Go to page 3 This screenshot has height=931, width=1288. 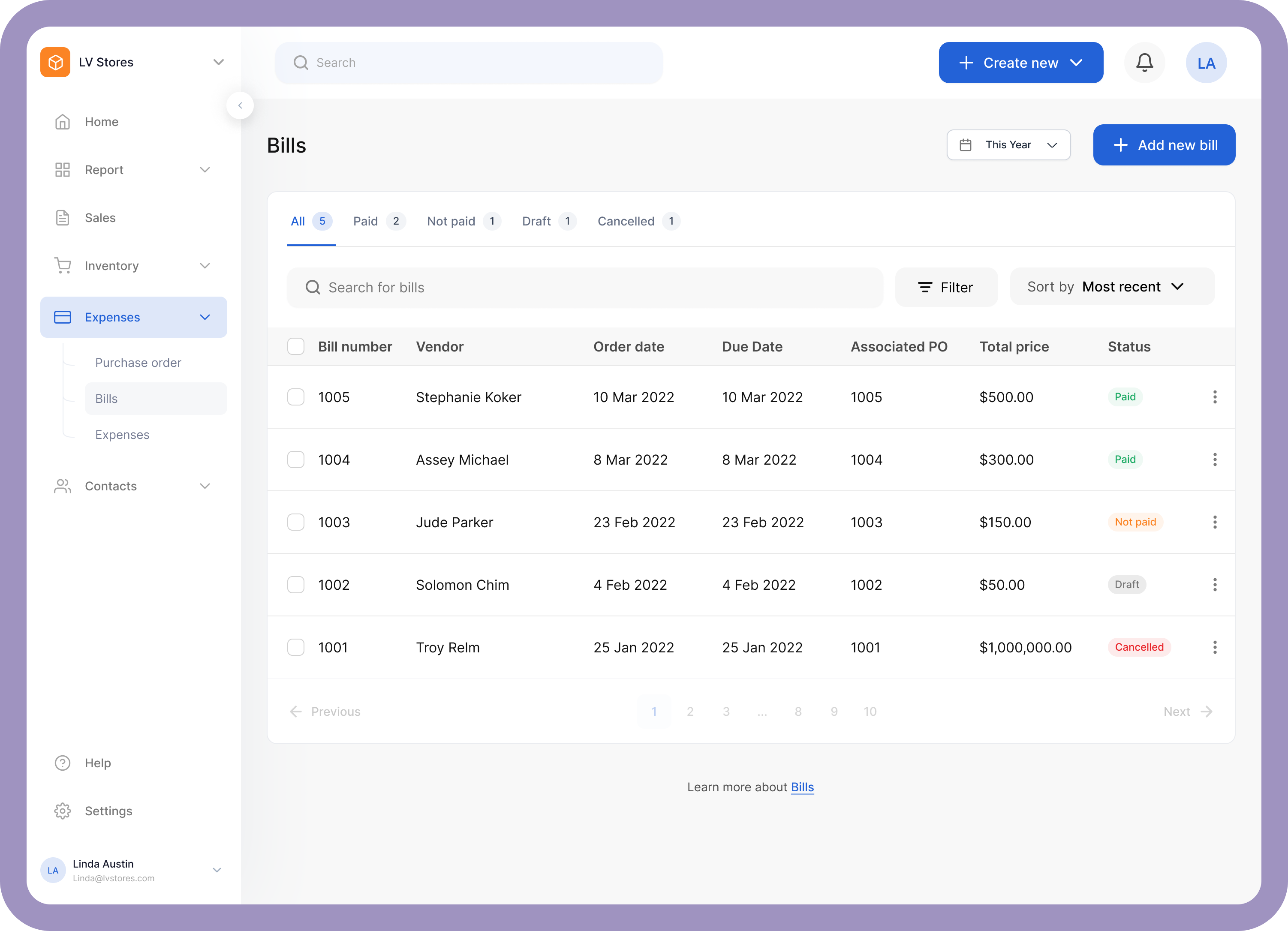pyautogui.click(x=726, y=711)
